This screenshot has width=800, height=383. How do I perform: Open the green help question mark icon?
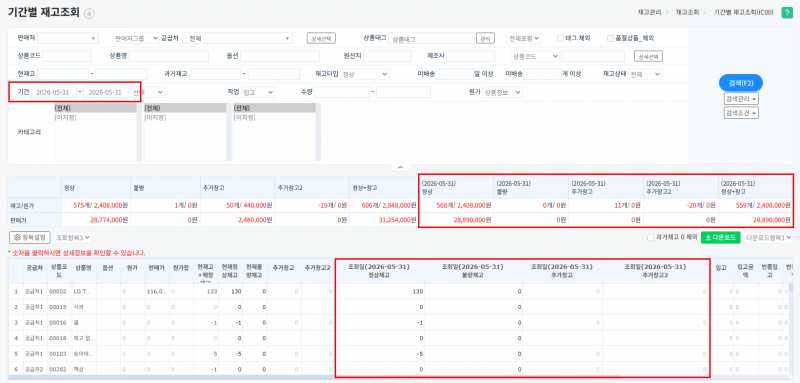786,13
